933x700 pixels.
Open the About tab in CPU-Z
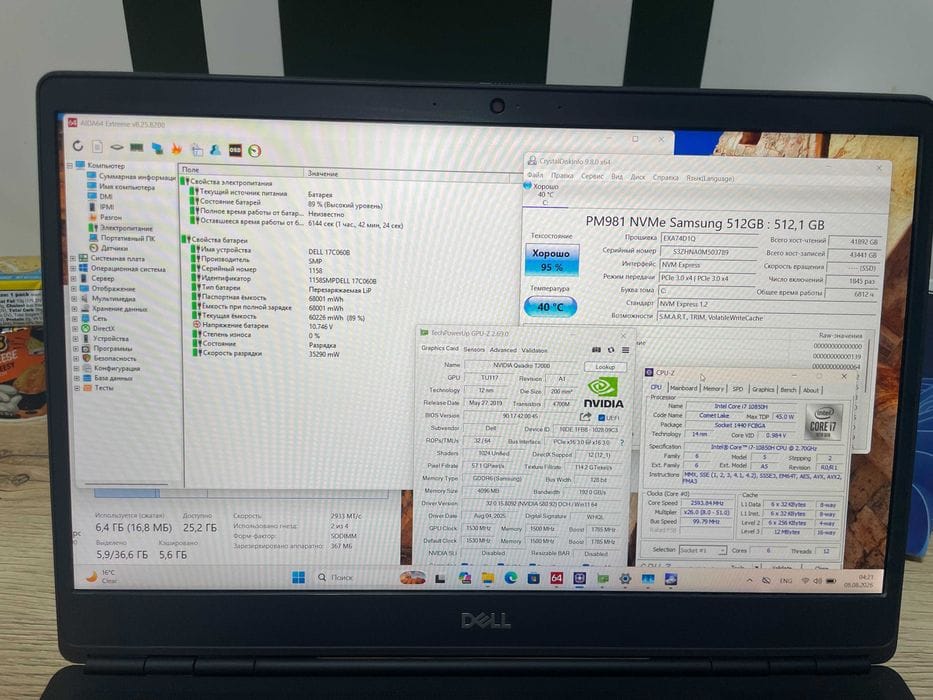pos(810,390)
